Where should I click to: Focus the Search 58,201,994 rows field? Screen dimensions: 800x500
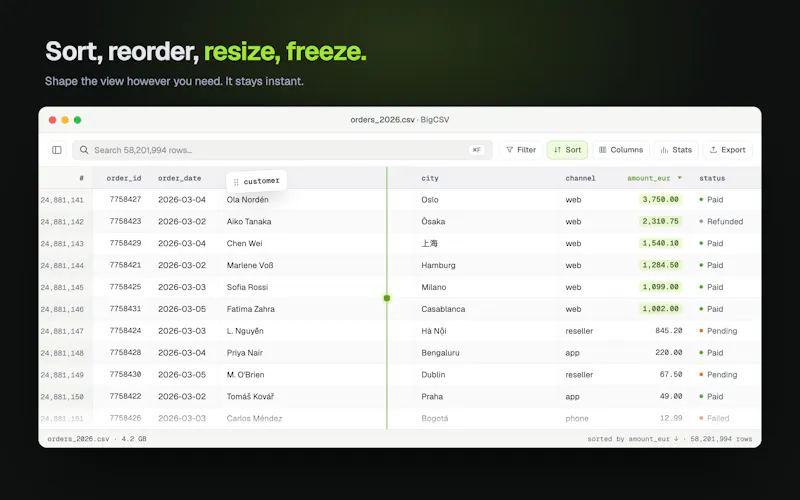click(x=282, y=150)
